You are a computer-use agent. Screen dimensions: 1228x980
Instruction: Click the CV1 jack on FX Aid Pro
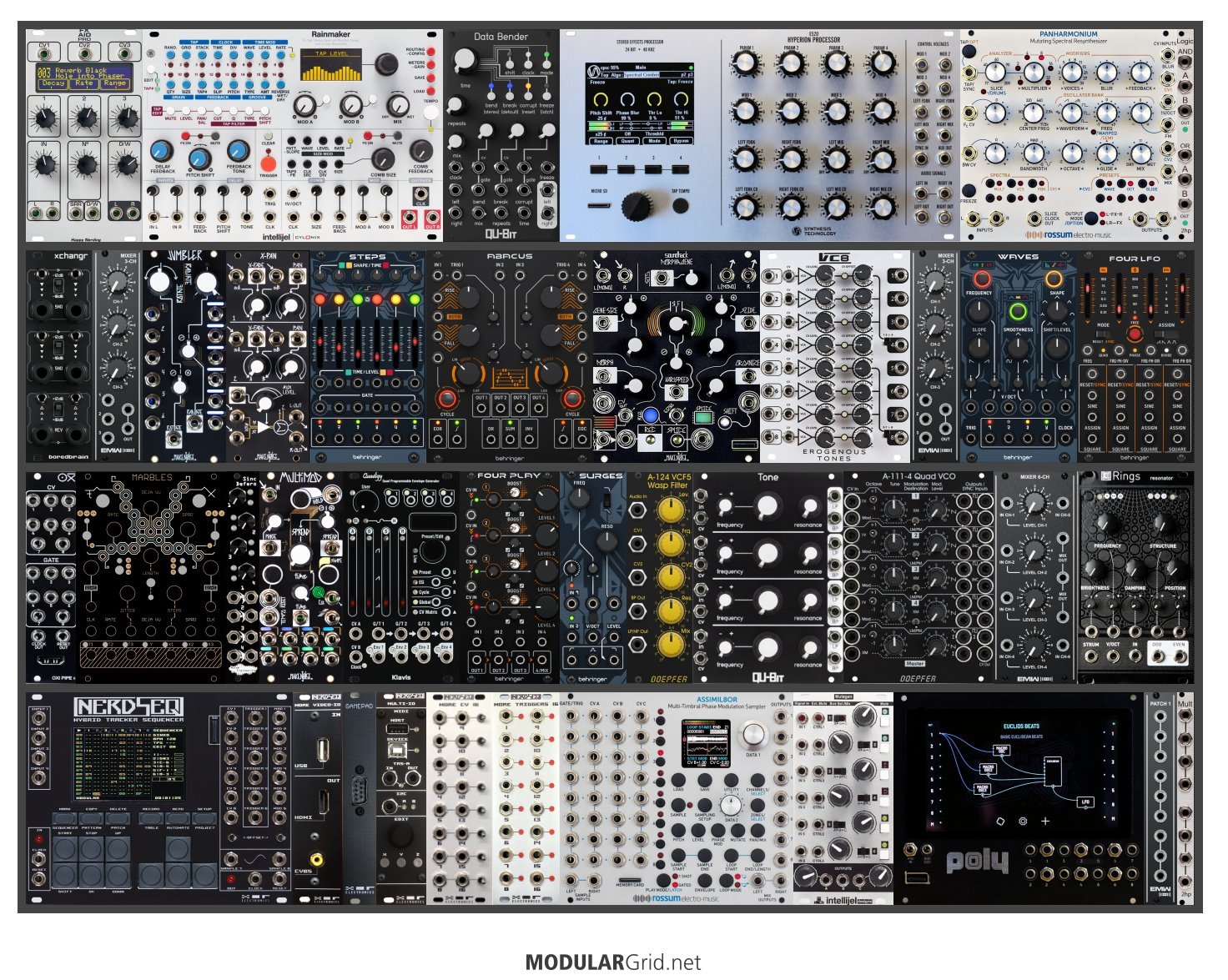pyautogui.click(x=43, y=55)
